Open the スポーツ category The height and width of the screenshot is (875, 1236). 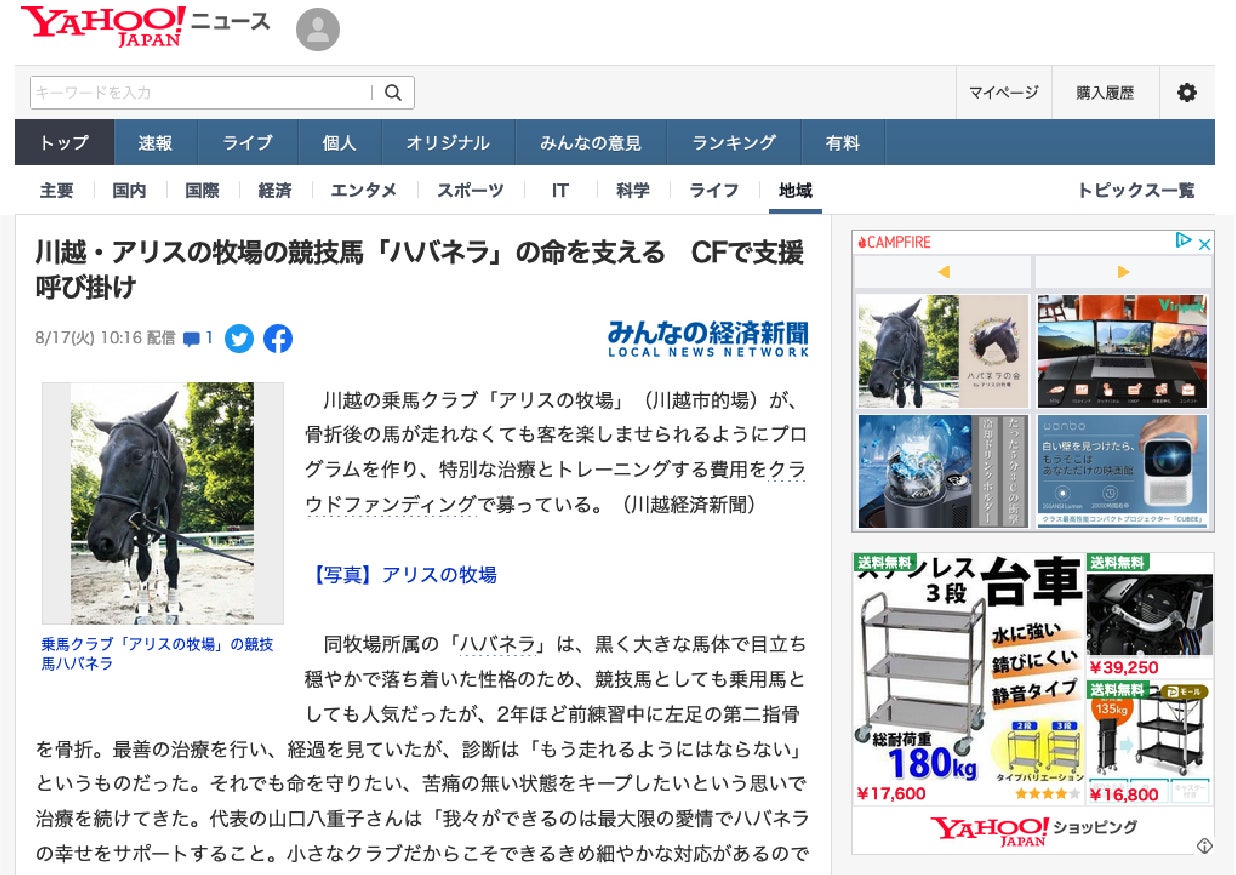click(469, 190)
